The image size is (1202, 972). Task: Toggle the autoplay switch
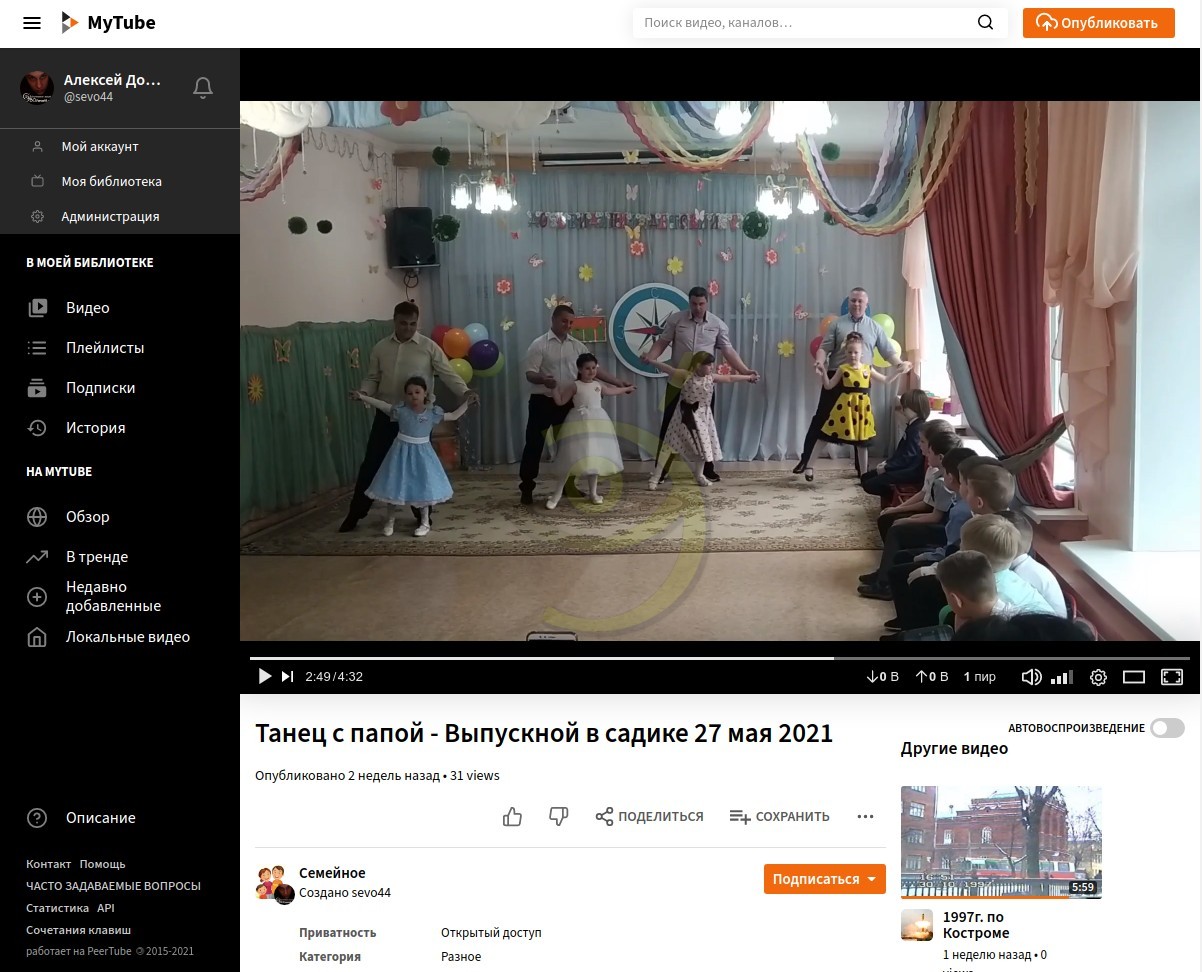(1166, 728)
